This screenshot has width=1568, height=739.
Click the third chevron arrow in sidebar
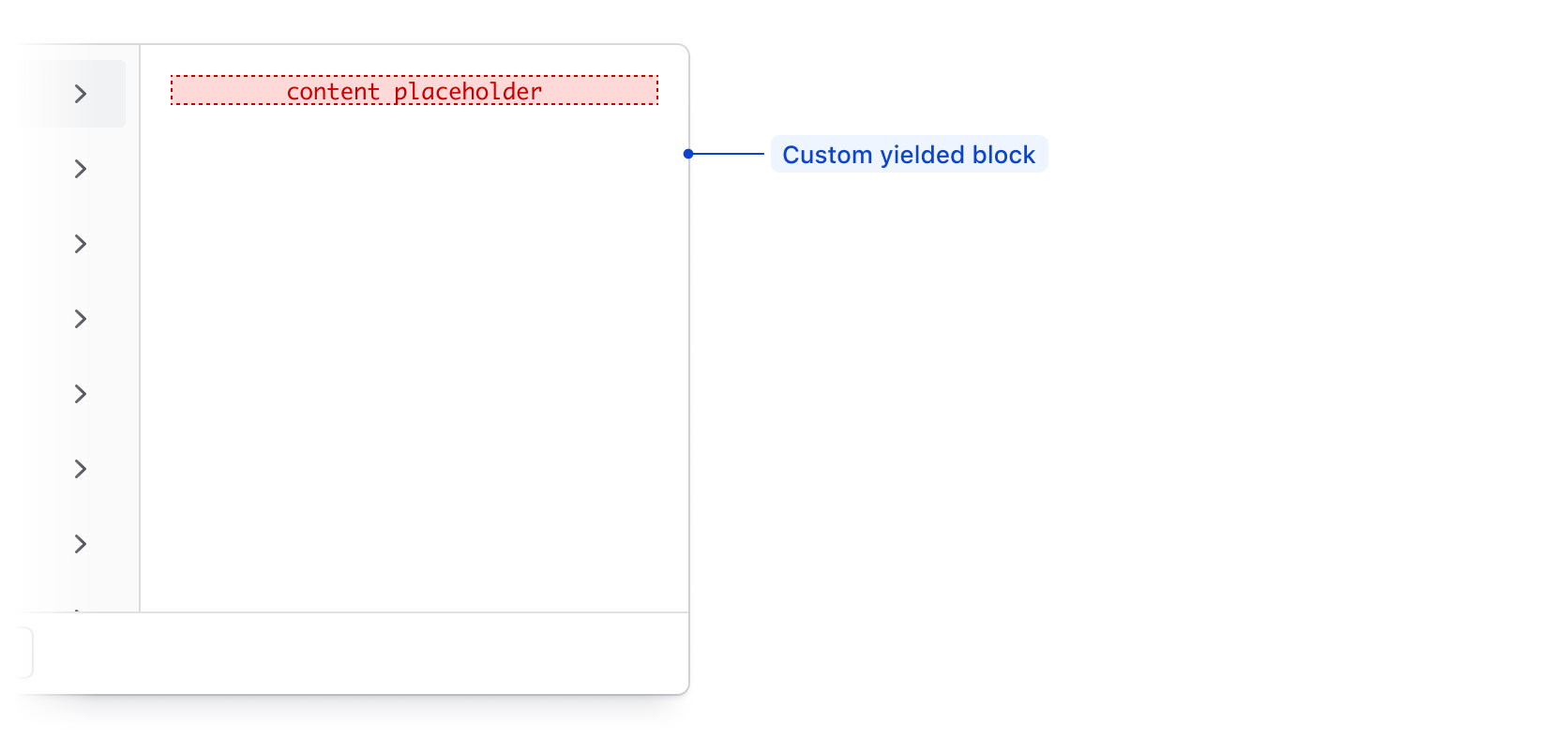click(81, 244)
